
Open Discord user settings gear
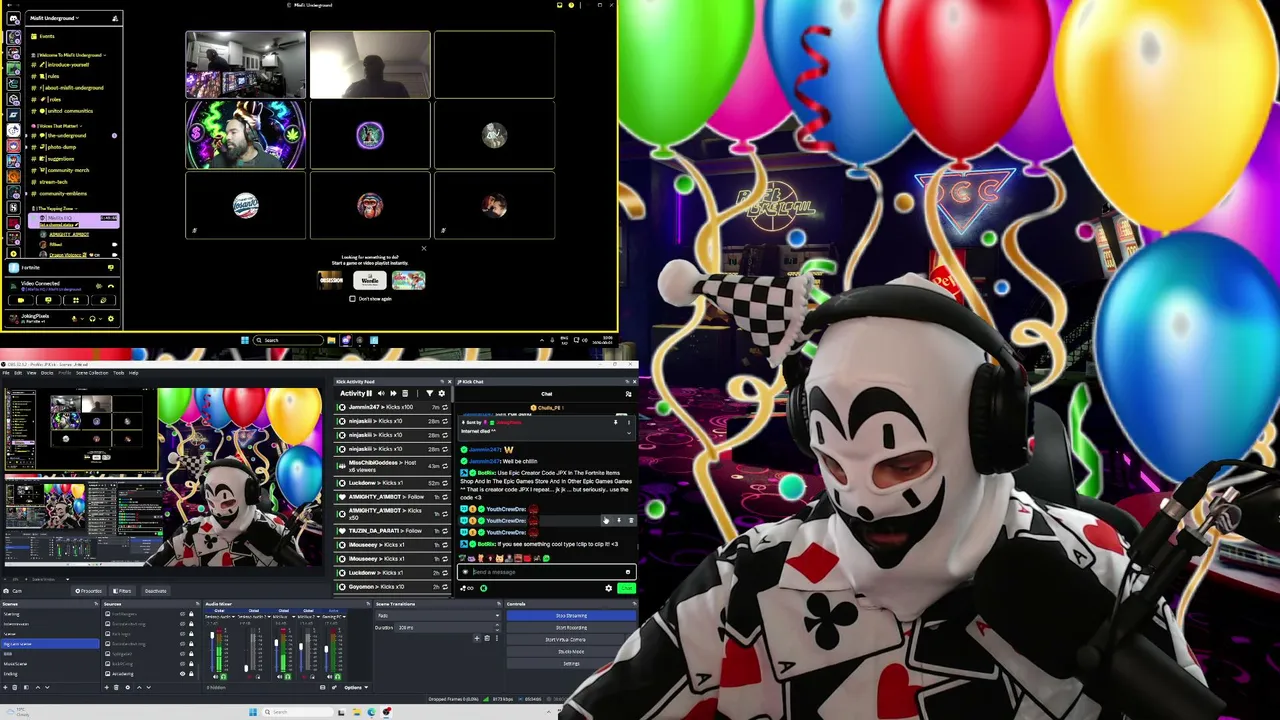(x=111, y=319)
